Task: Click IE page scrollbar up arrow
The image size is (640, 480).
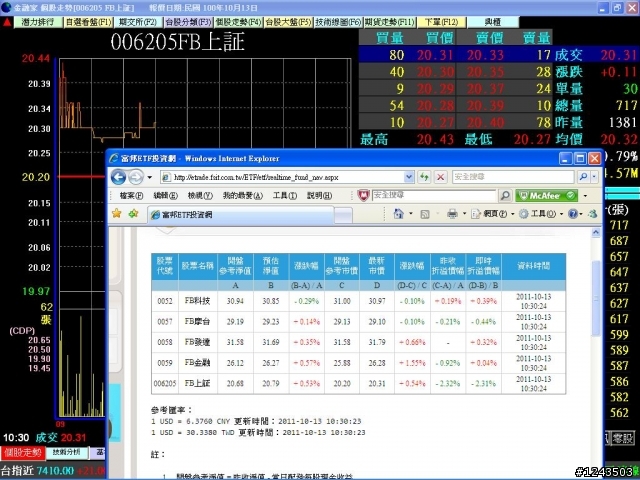Action: [596, 233]
